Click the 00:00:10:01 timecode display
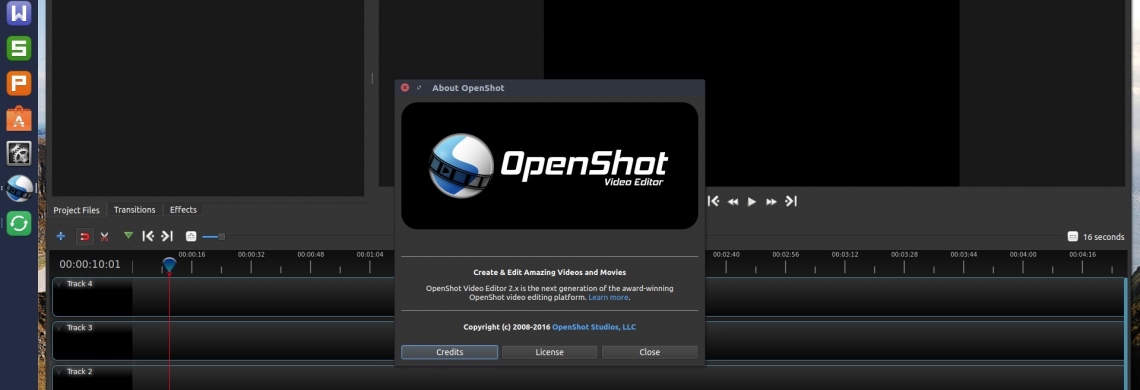Image resolution: width=1140 pixels, height=390 pixels. click(90, 265)
